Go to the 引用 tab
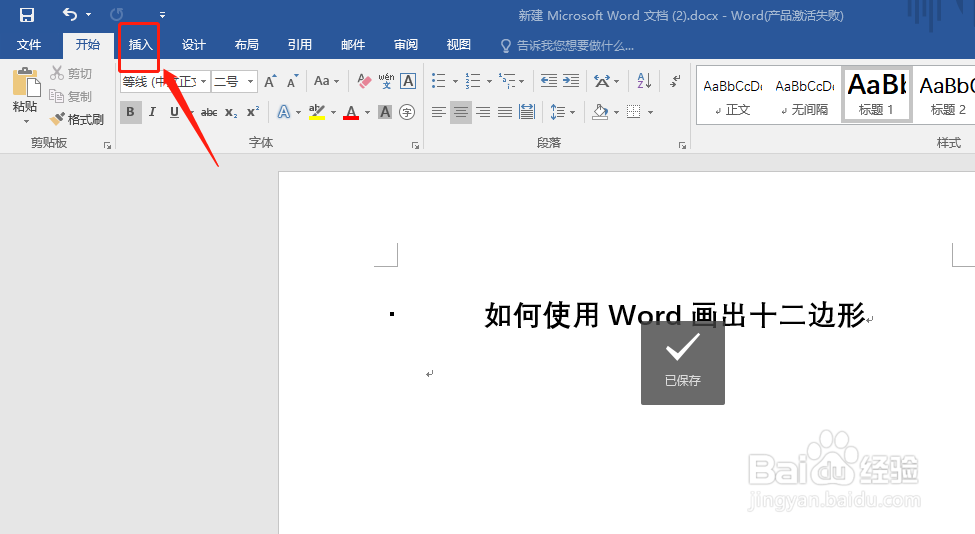Screen dimensions: 975x534 299,45
